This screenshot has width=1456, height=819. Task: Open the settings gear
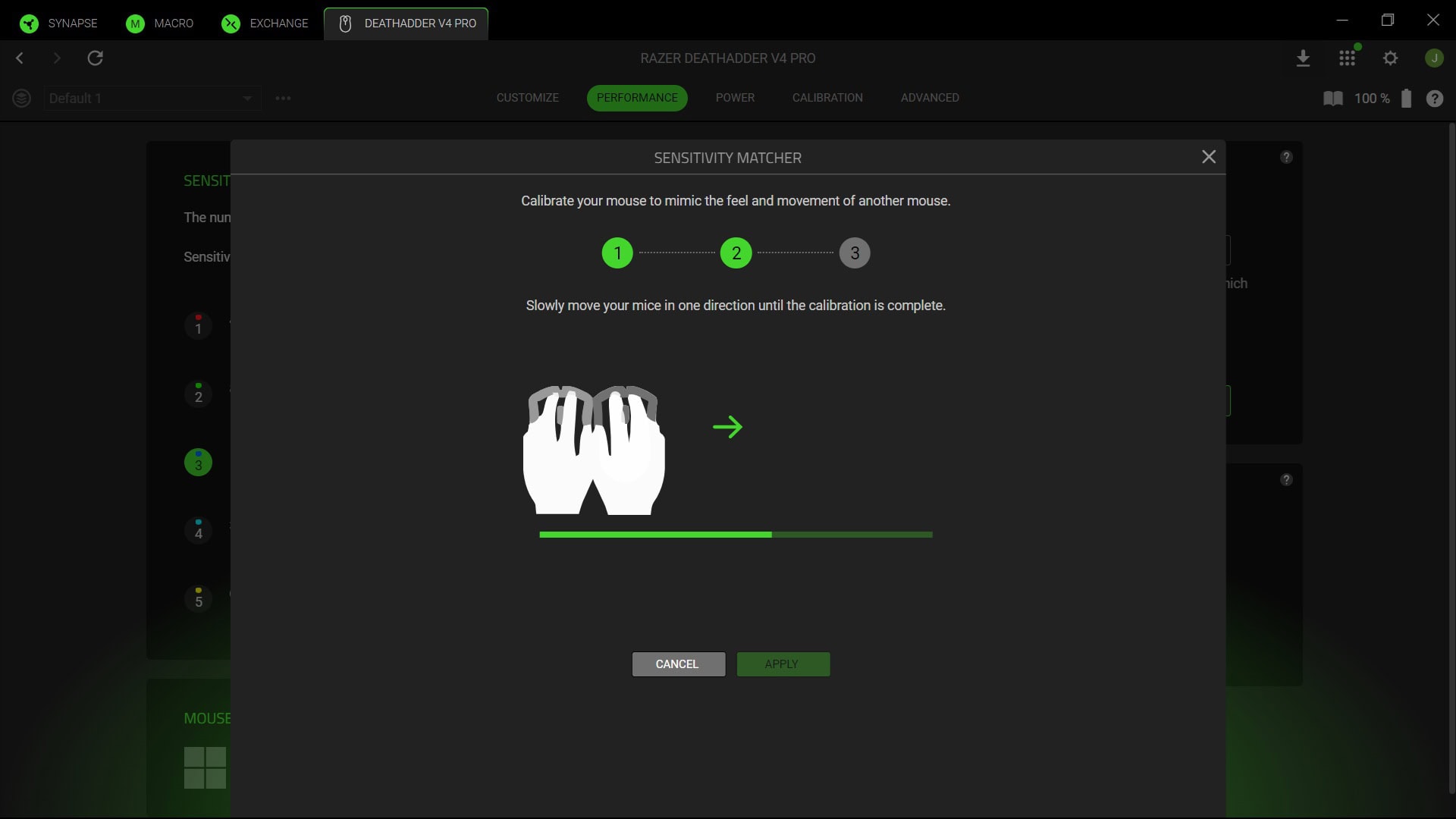click(x=1390, y=58)
